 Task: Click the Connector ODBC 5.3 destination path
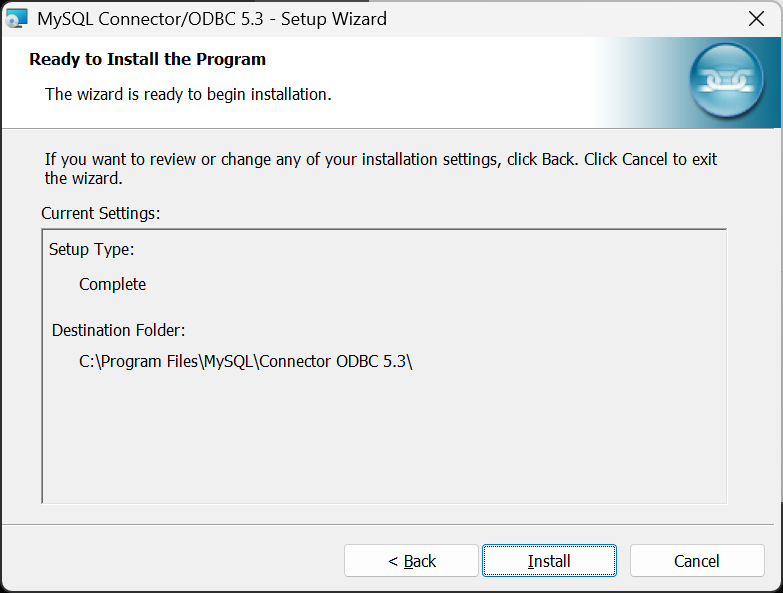[x=246, y=362]
